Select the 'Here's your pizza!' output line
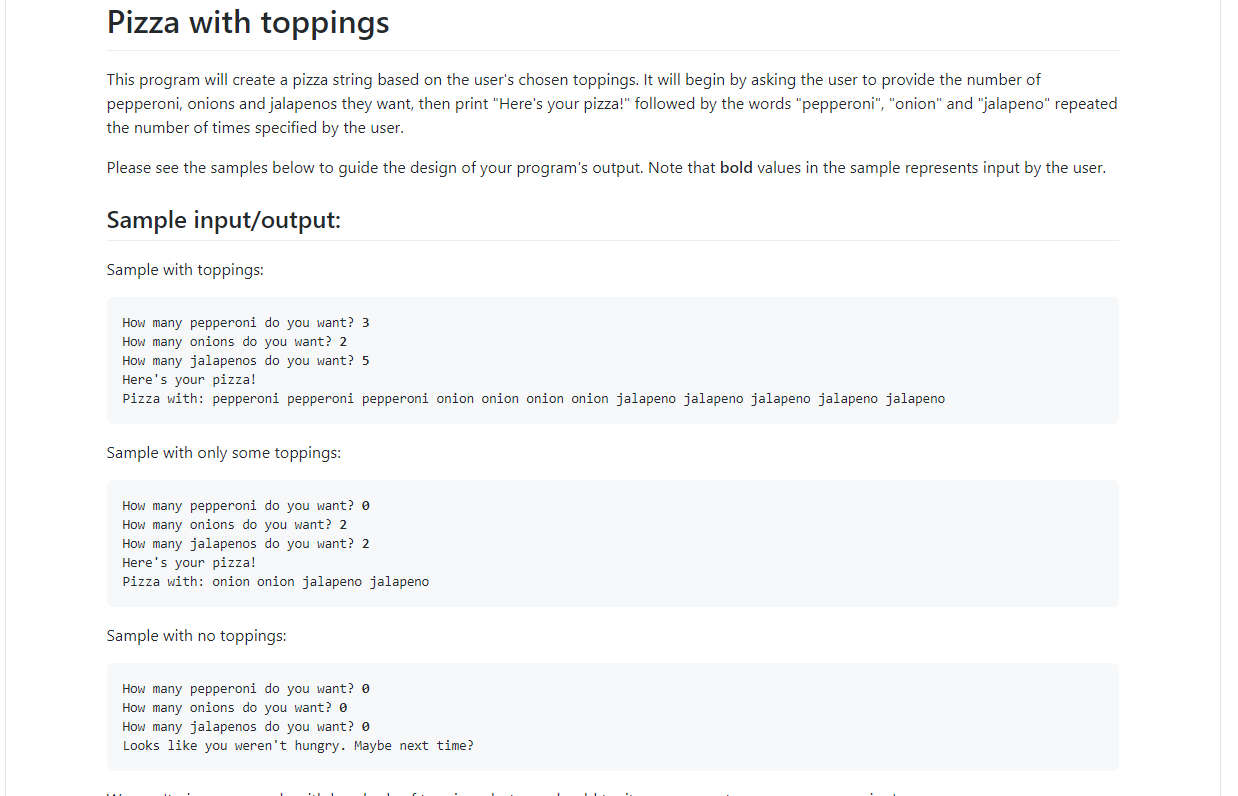This screenshot has height=796, width=1238. click(188, 379)
